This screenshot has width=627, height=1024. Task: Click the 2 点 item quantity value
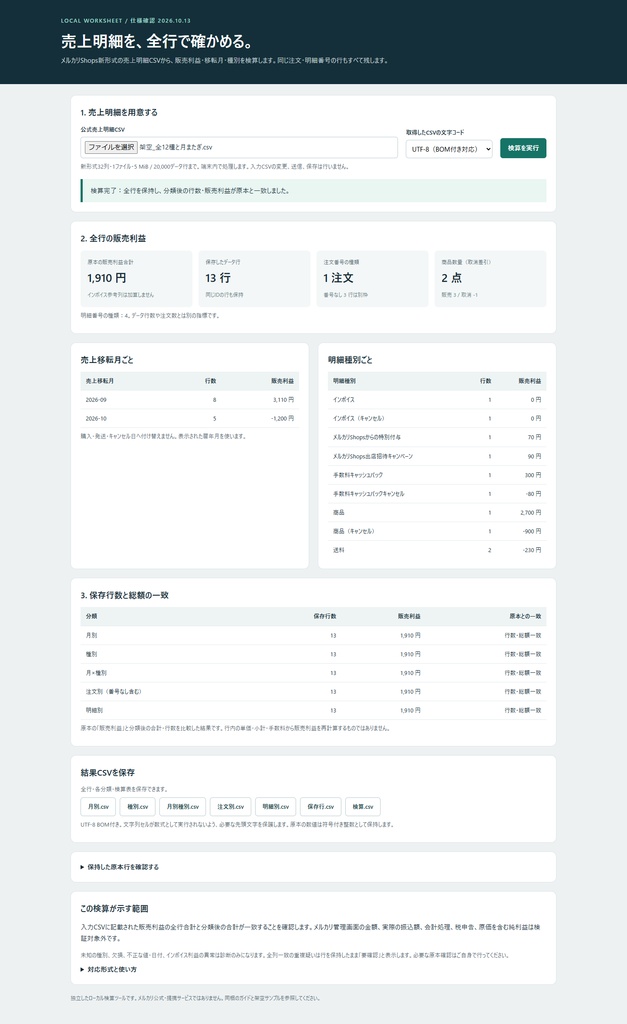click(451, 278)
